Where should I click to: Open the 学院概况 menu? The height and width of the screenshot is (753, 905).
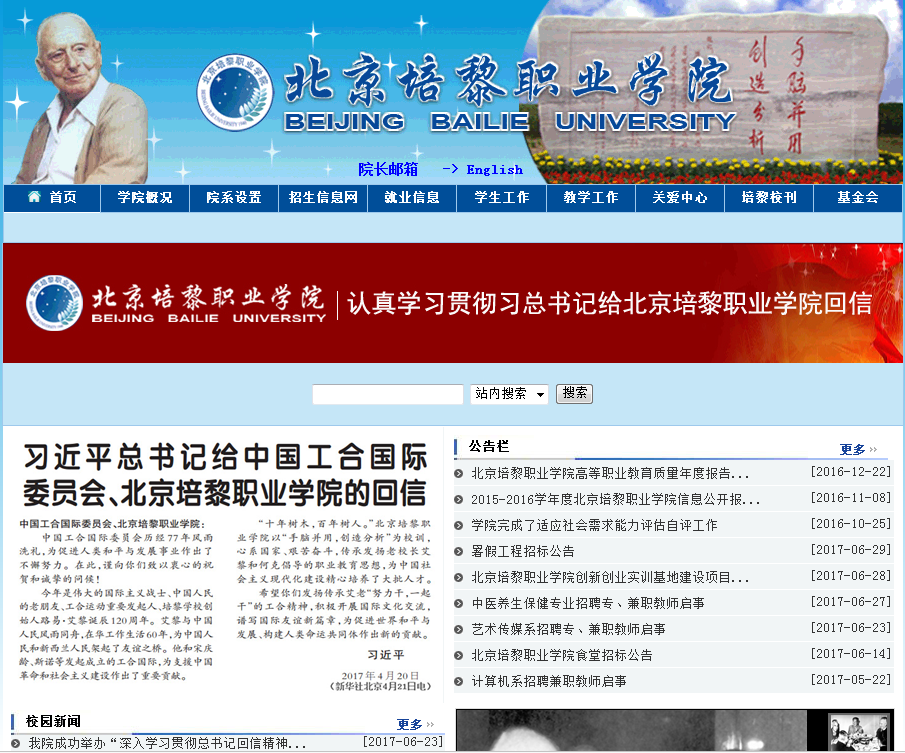point(144,198)
